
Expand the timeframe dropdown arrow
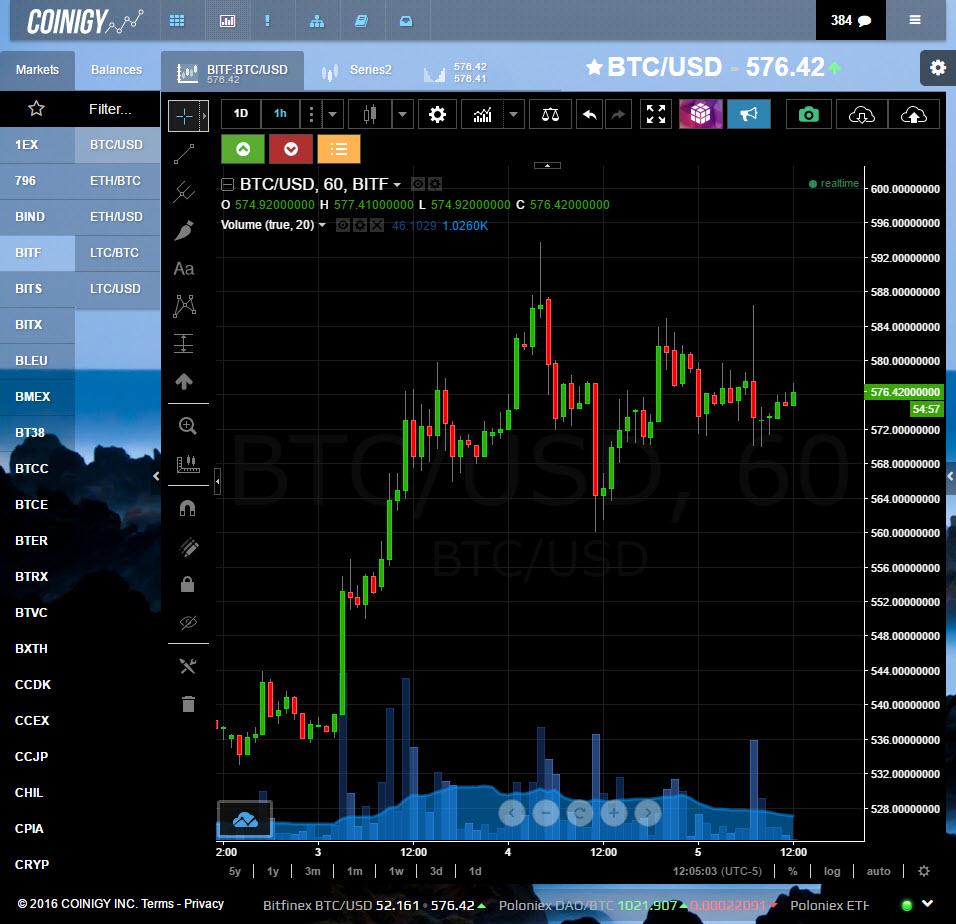coord(332,114)
